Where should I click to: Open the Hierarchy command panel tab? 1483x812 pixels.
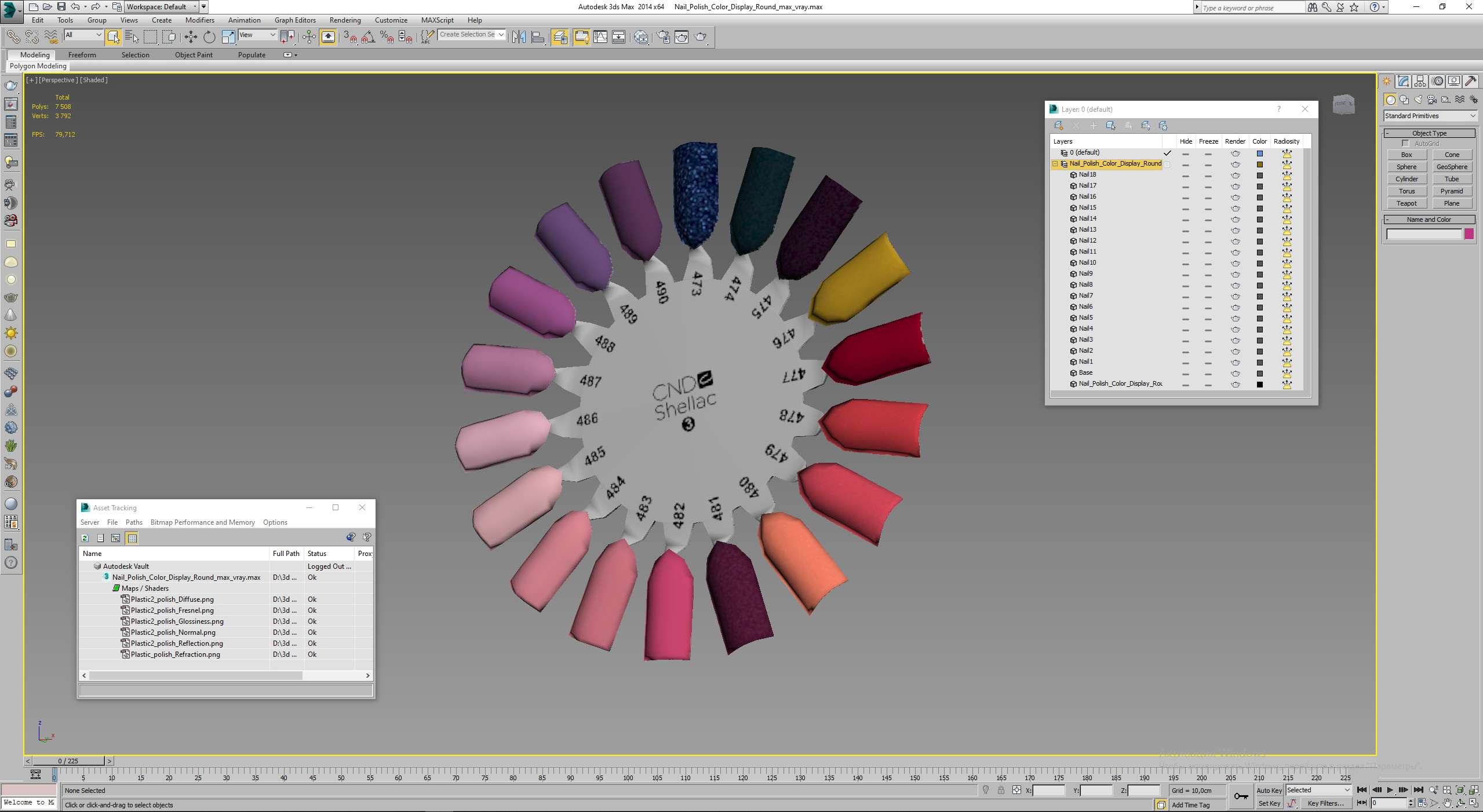click(x=1420, y=81)
